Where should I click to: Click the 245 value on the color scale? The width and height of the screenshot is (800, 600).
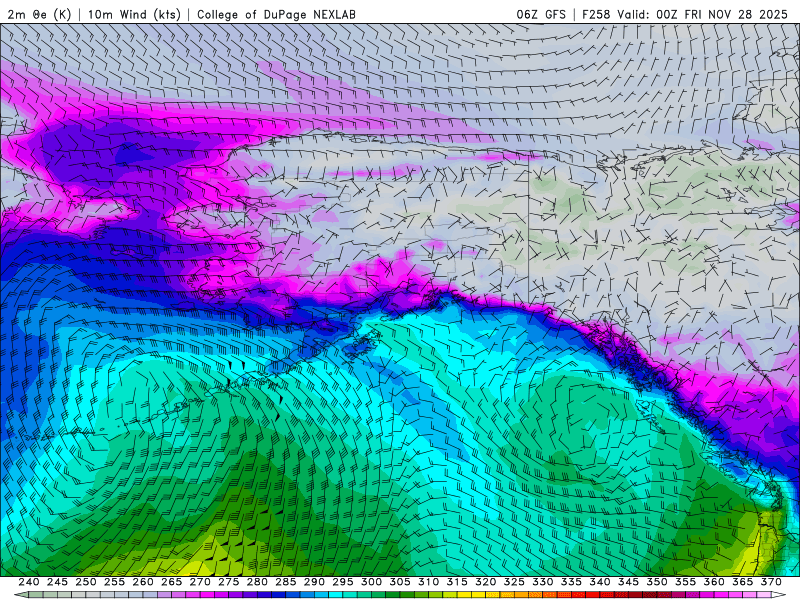pyautogui.click(x=57, y=582)
